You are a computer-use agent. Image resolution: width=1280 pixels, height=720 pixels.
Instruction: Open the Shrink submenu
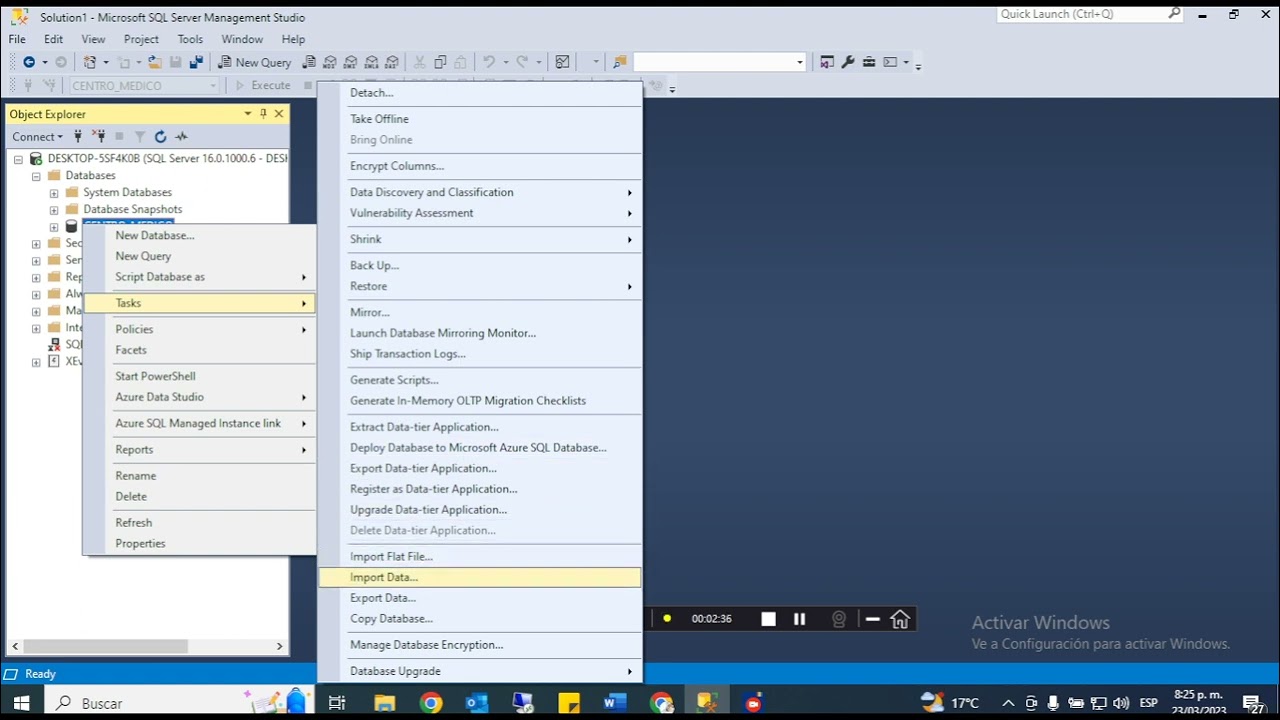480,239
